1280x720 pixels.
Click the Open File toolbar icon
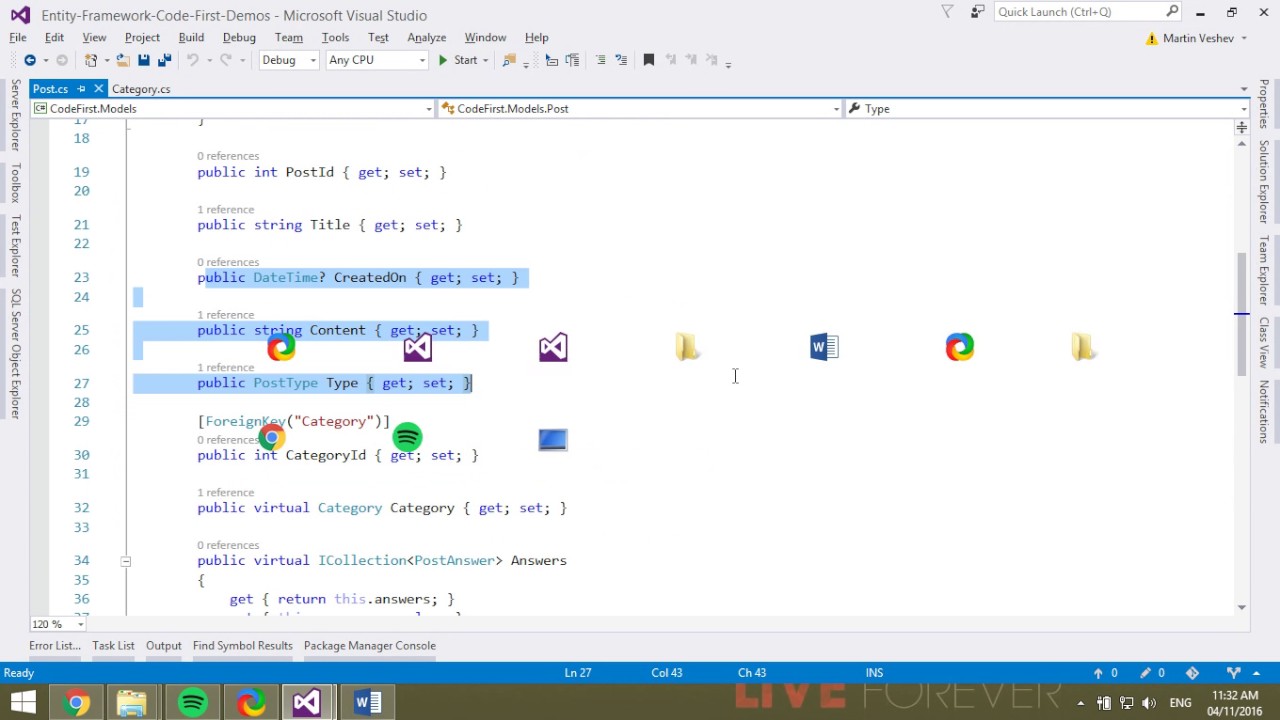pos(123,60)
